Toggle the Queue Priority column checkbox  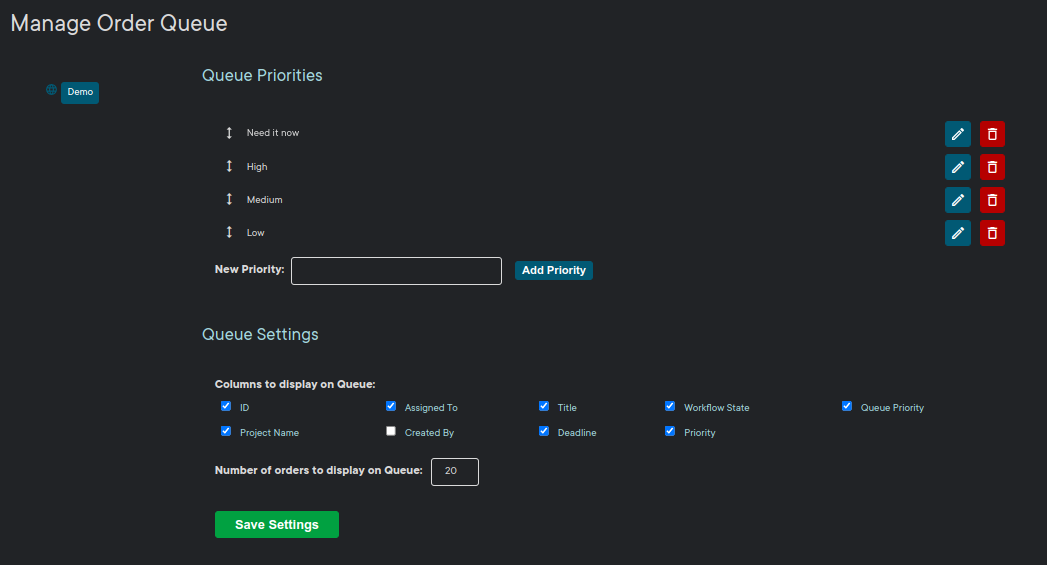(x=847, y=407)
